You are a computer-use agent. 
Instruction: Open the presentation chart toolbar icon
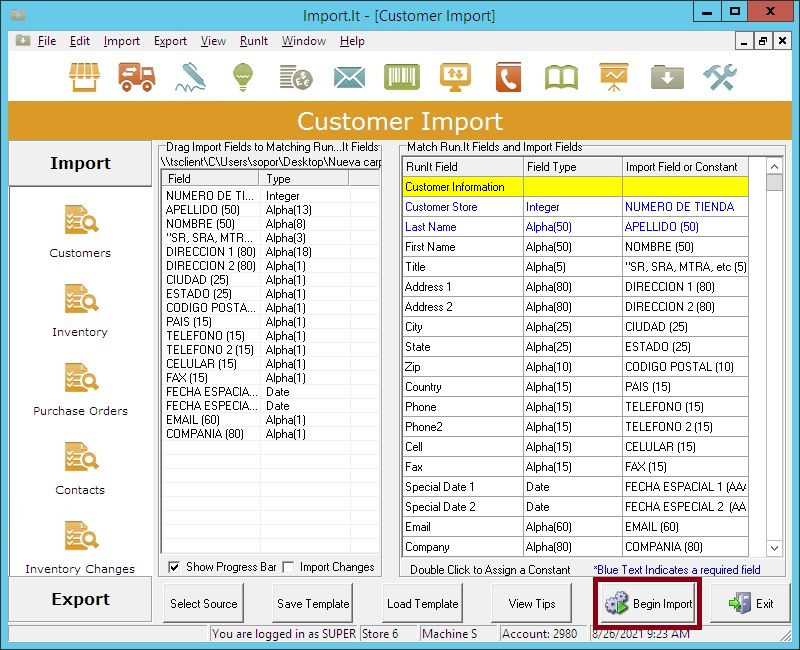(x=614, y=78)
